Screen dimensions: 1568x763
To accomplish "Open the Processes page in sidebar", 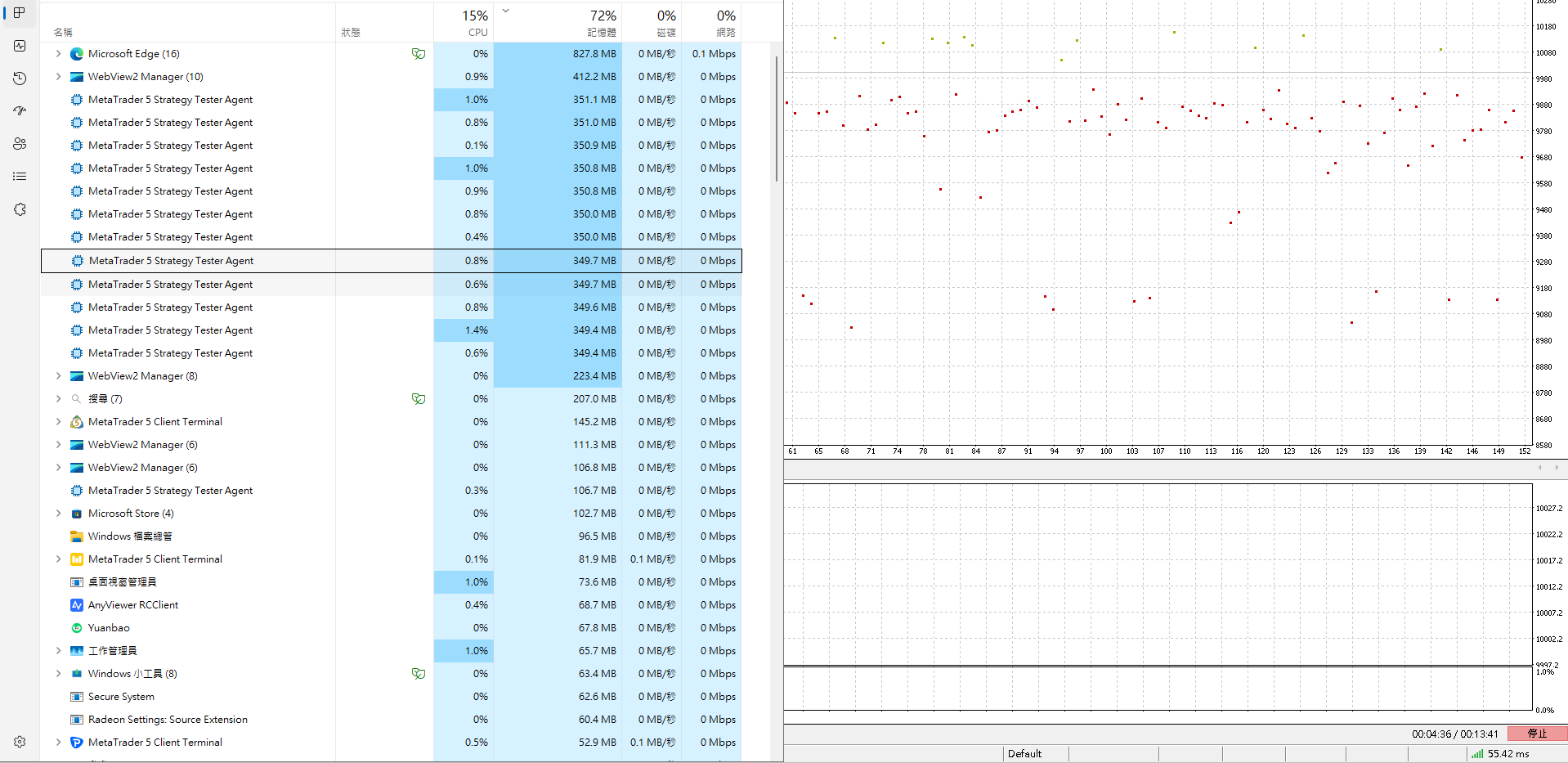I will (20, 13).
